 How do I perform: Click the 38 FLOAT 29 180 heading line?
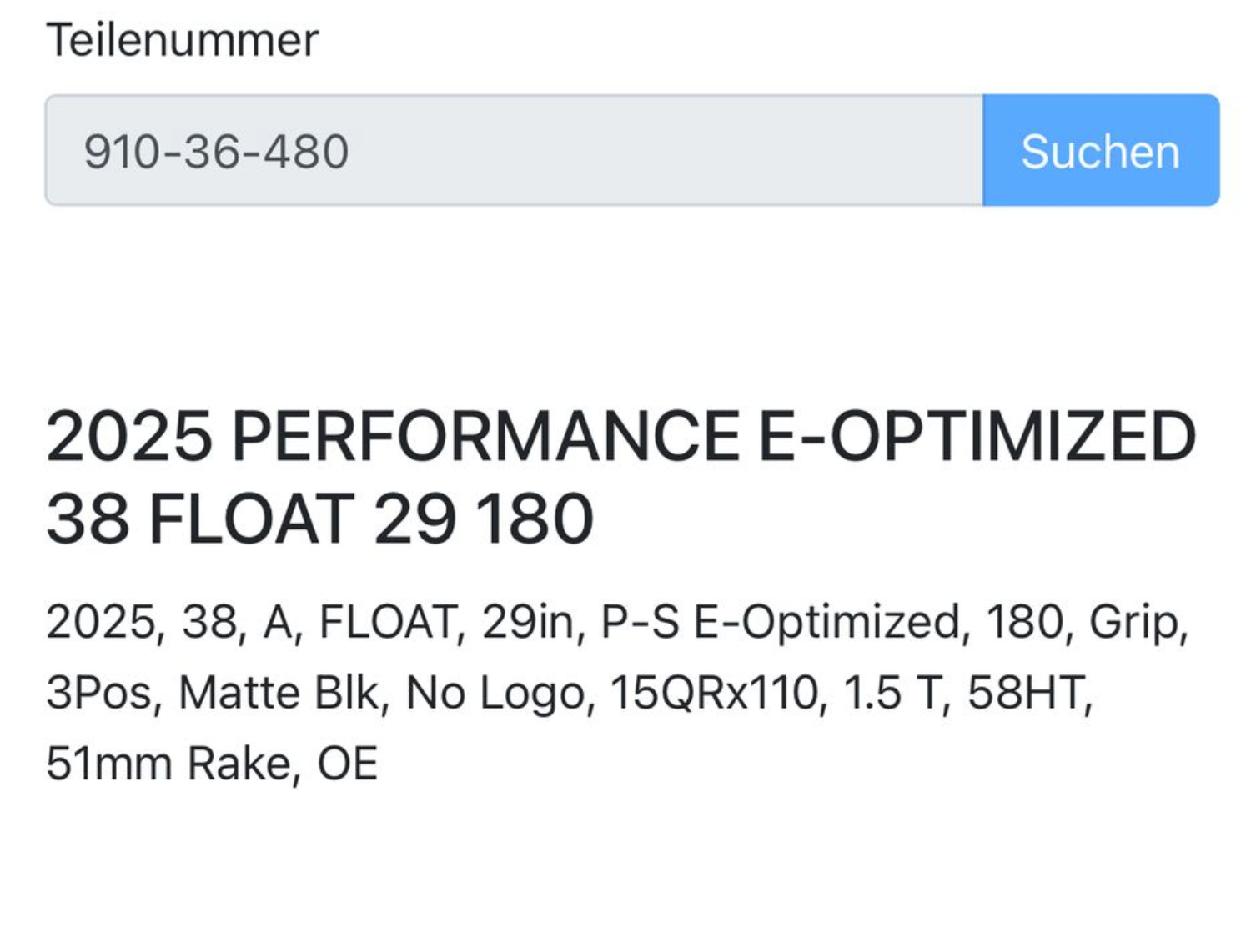point(319,519)
